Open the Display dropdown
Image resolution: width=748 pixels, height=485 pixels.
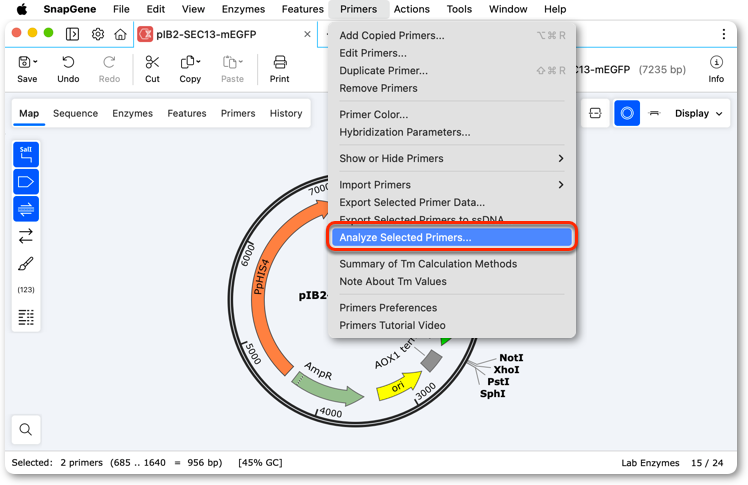pos(698,114)
